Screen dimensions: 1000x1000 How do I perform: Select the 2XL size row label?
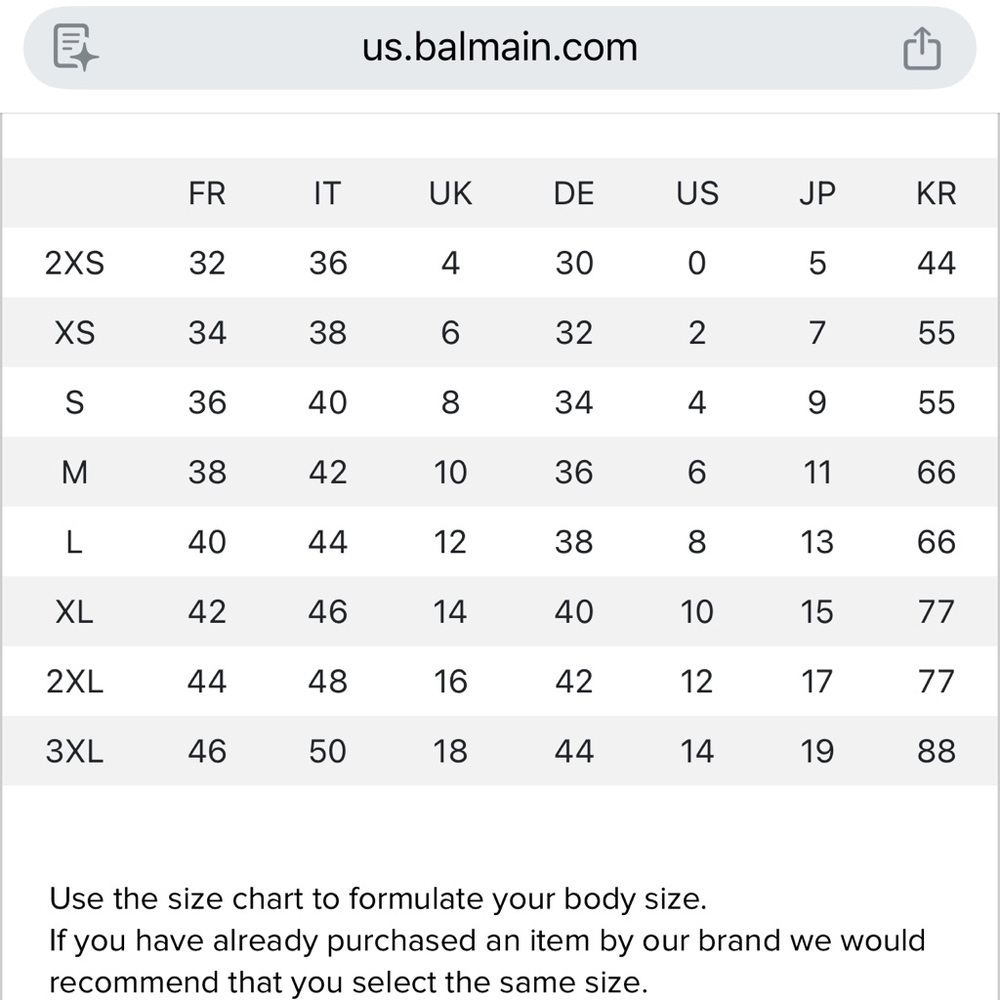(75, 682)
